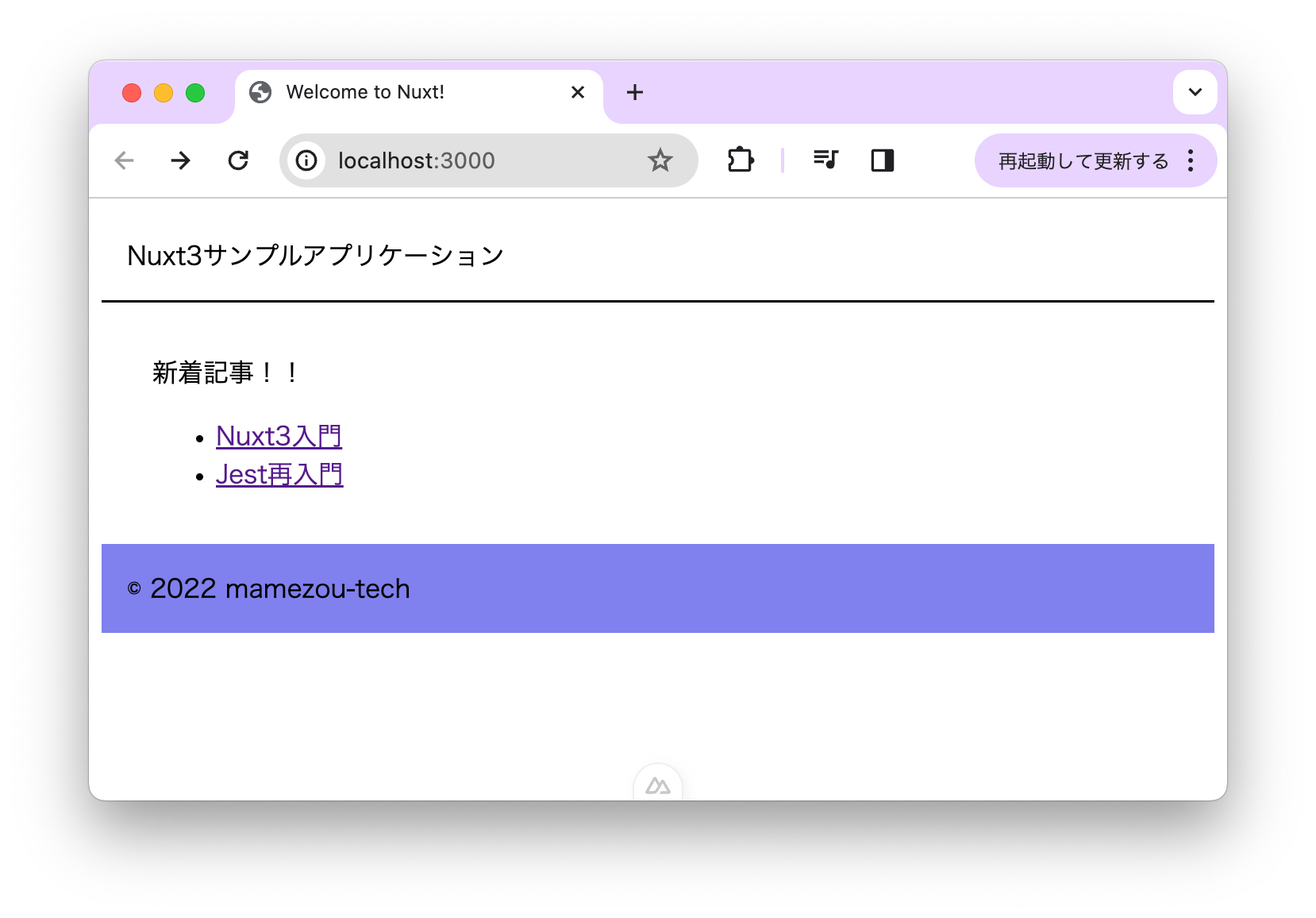Open the media controls icon
The image size is (1316, 918).
pos(825,160)
